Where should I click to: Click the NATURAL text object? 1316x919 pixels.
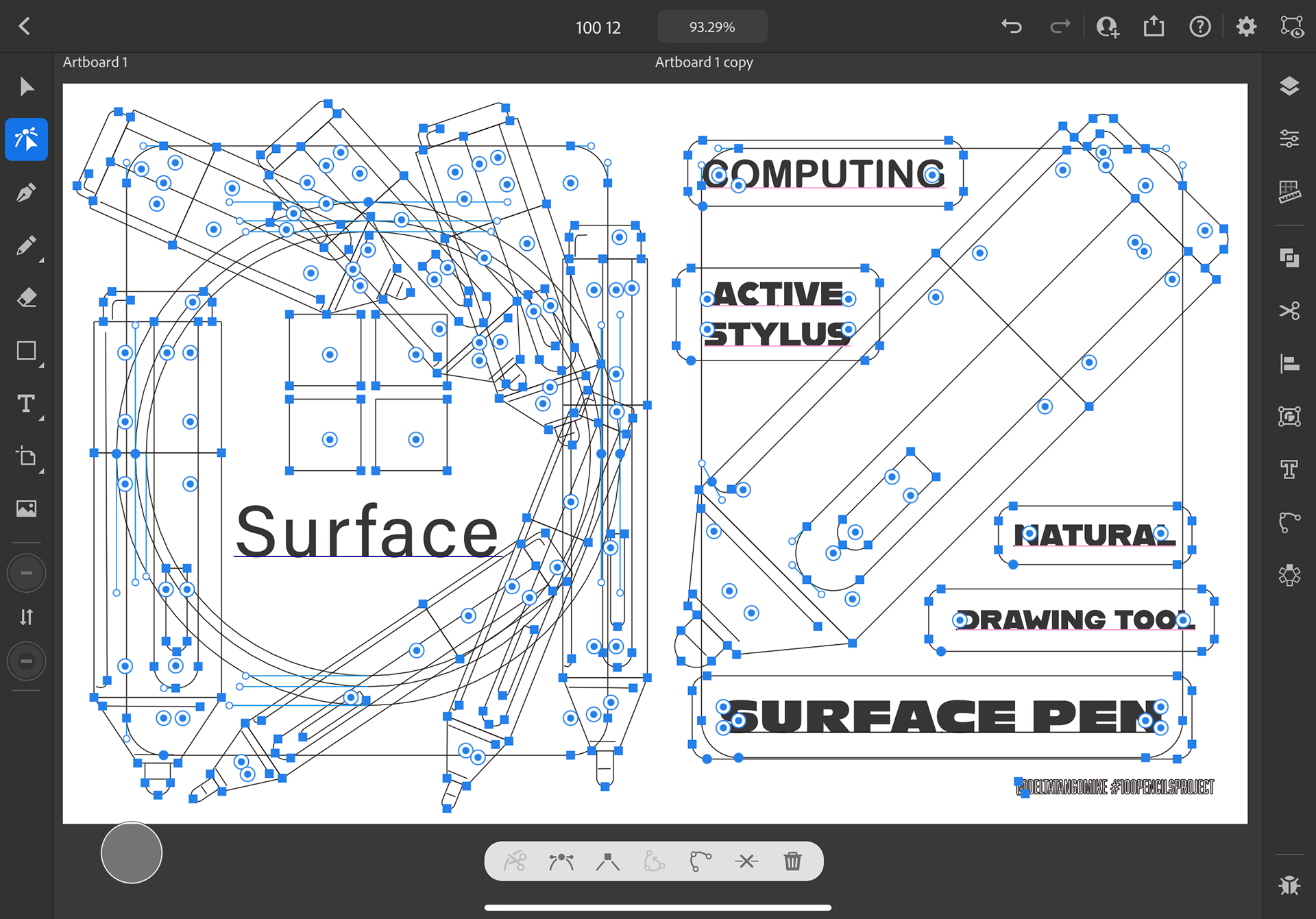coord(1094,535)
